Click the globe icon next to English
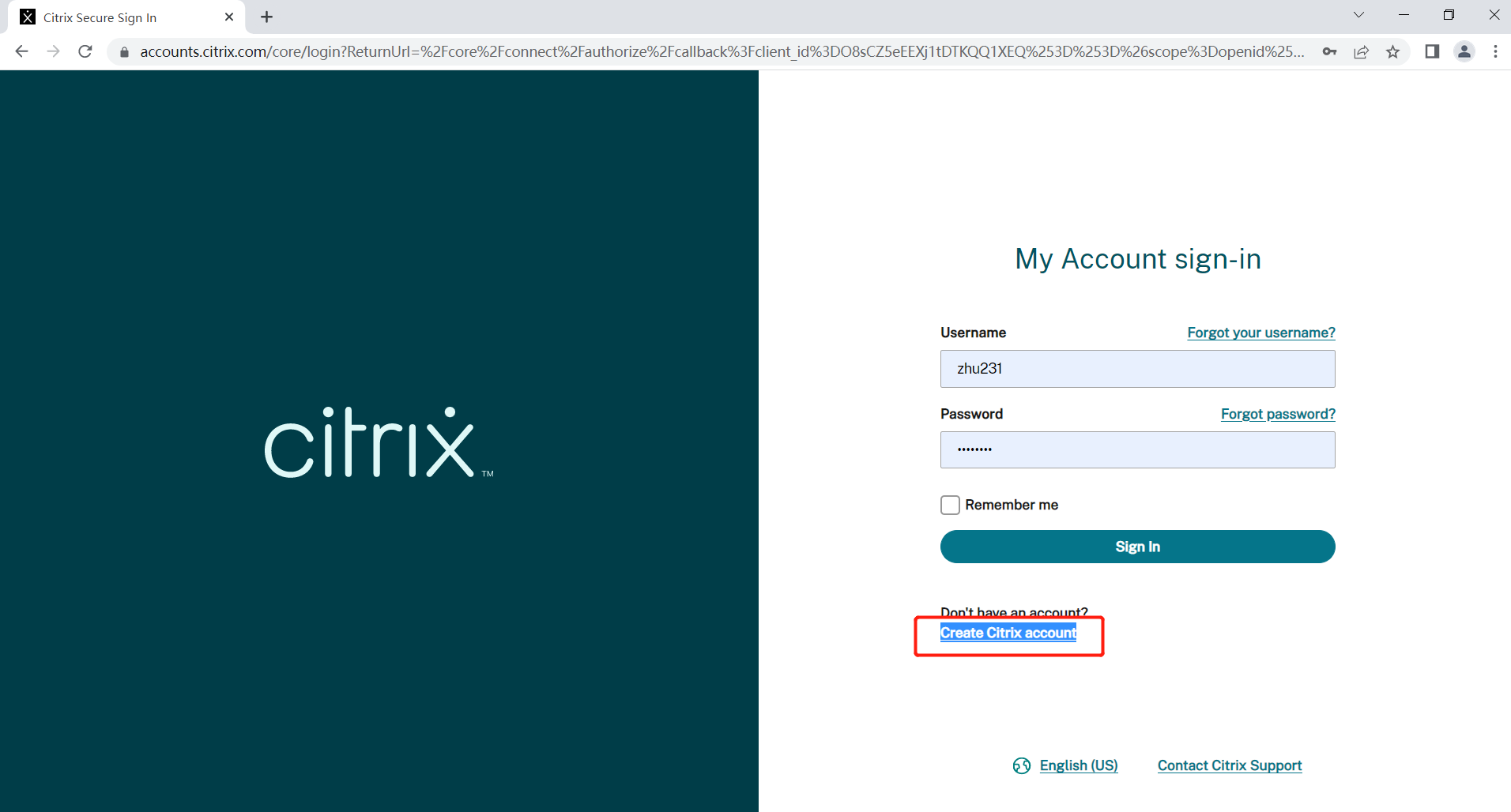 tap(1021, 765)
